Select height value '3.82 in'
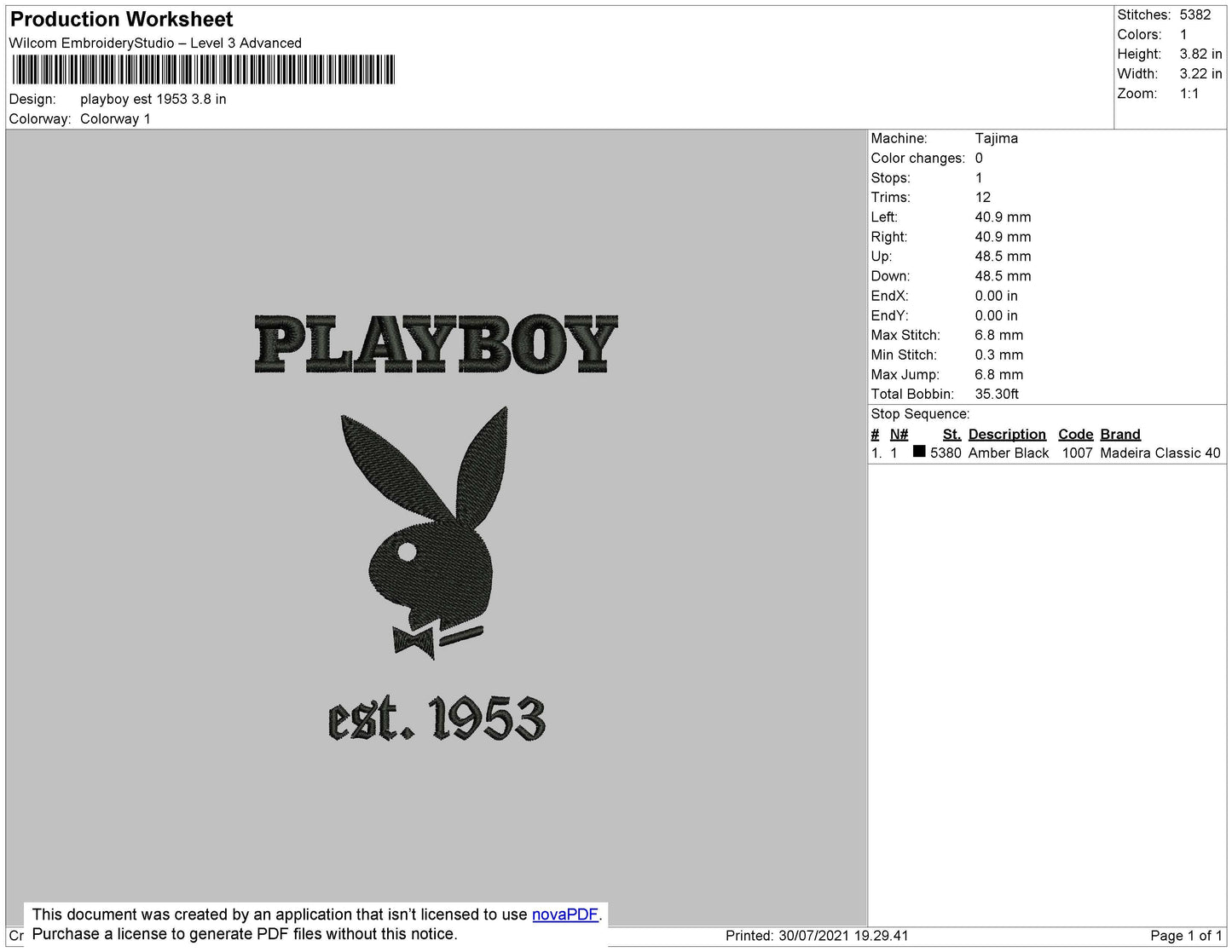 [1200, 54]
